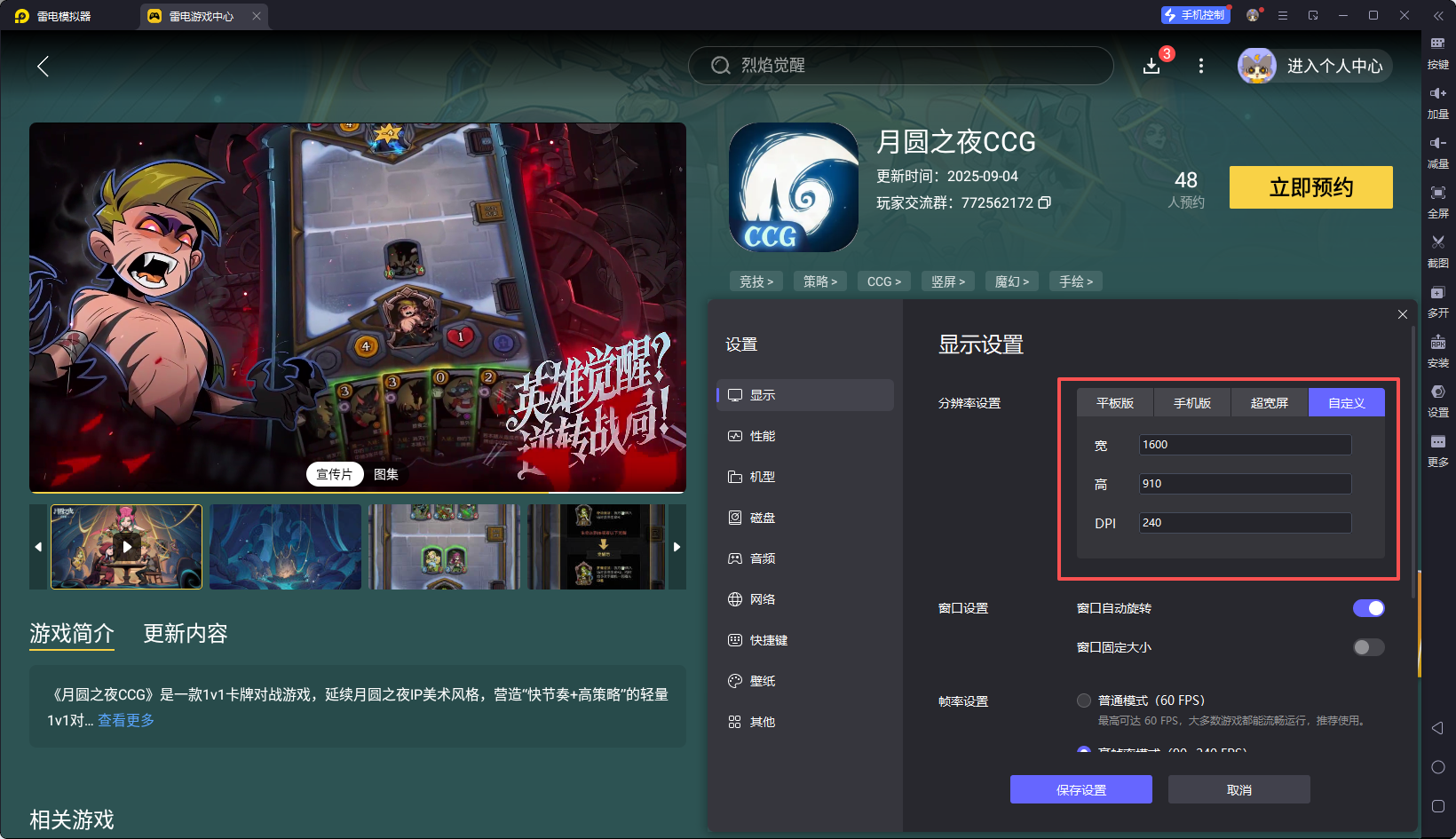
Task: Open 磁盘 settings category
Action: (x=805, y=518)
